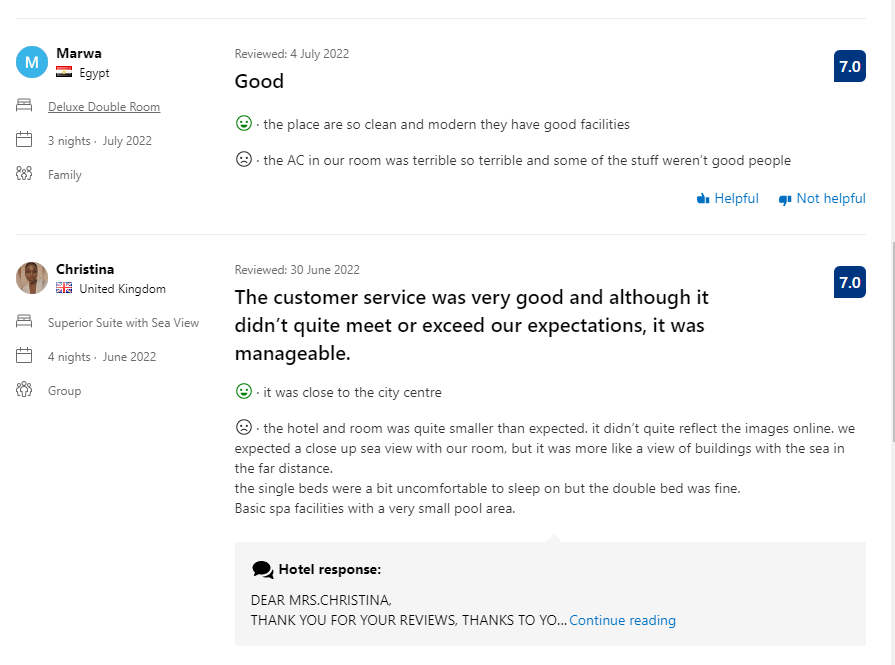895x665 pixels.
Task: Expand hotel response with Continue reading
Action: pos(622,620)
